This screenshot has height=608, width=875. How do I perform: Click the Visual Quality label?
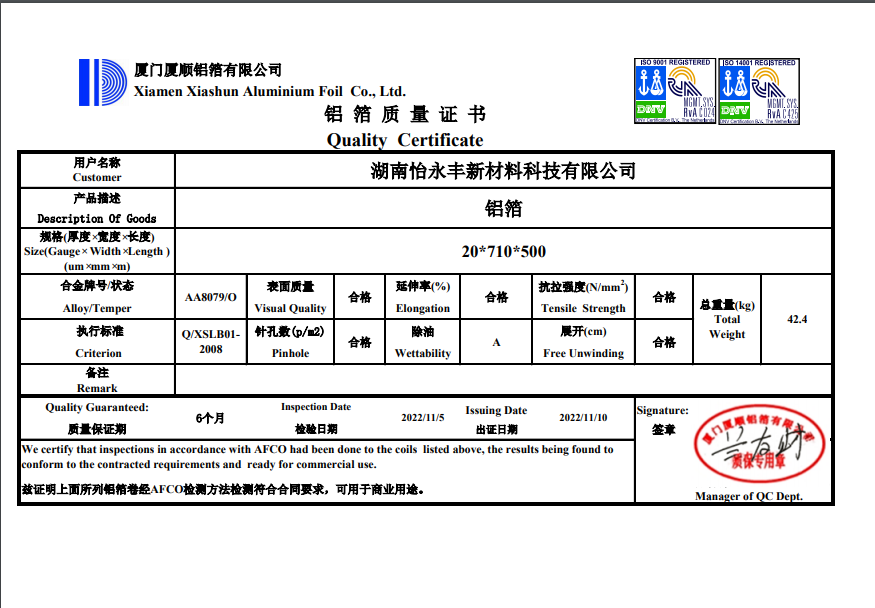click(x=290, y=308)
